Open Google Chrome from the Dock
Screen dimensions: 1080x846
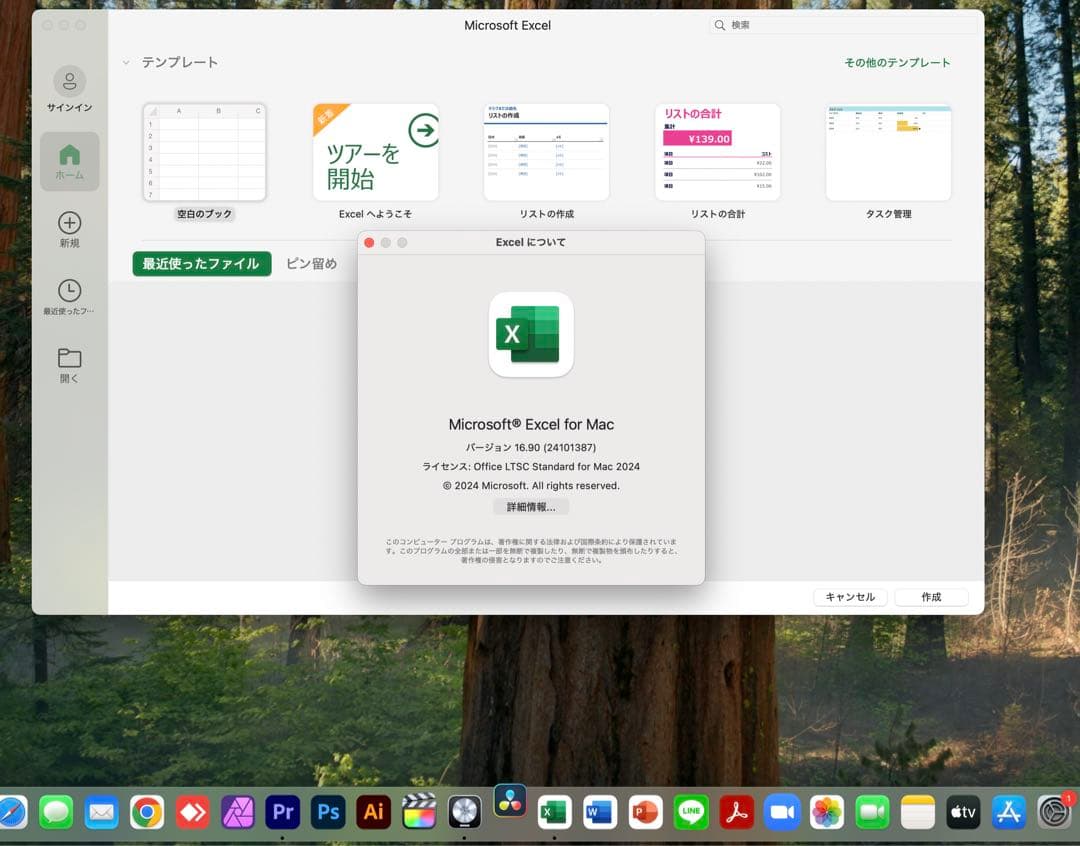pyautogui.click(x=147, y=813)
